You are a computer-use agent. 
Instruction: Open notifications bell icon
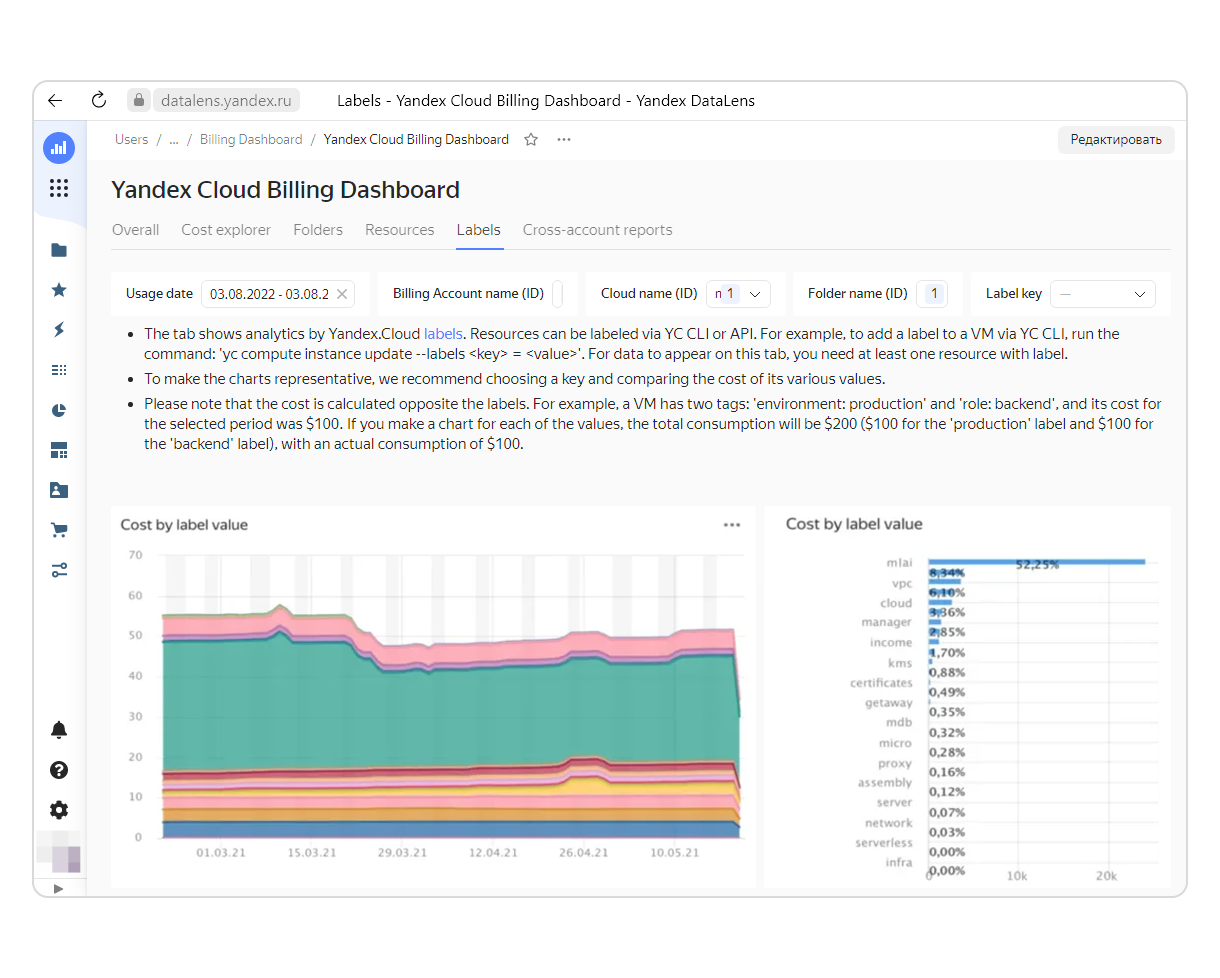(59, 730)
